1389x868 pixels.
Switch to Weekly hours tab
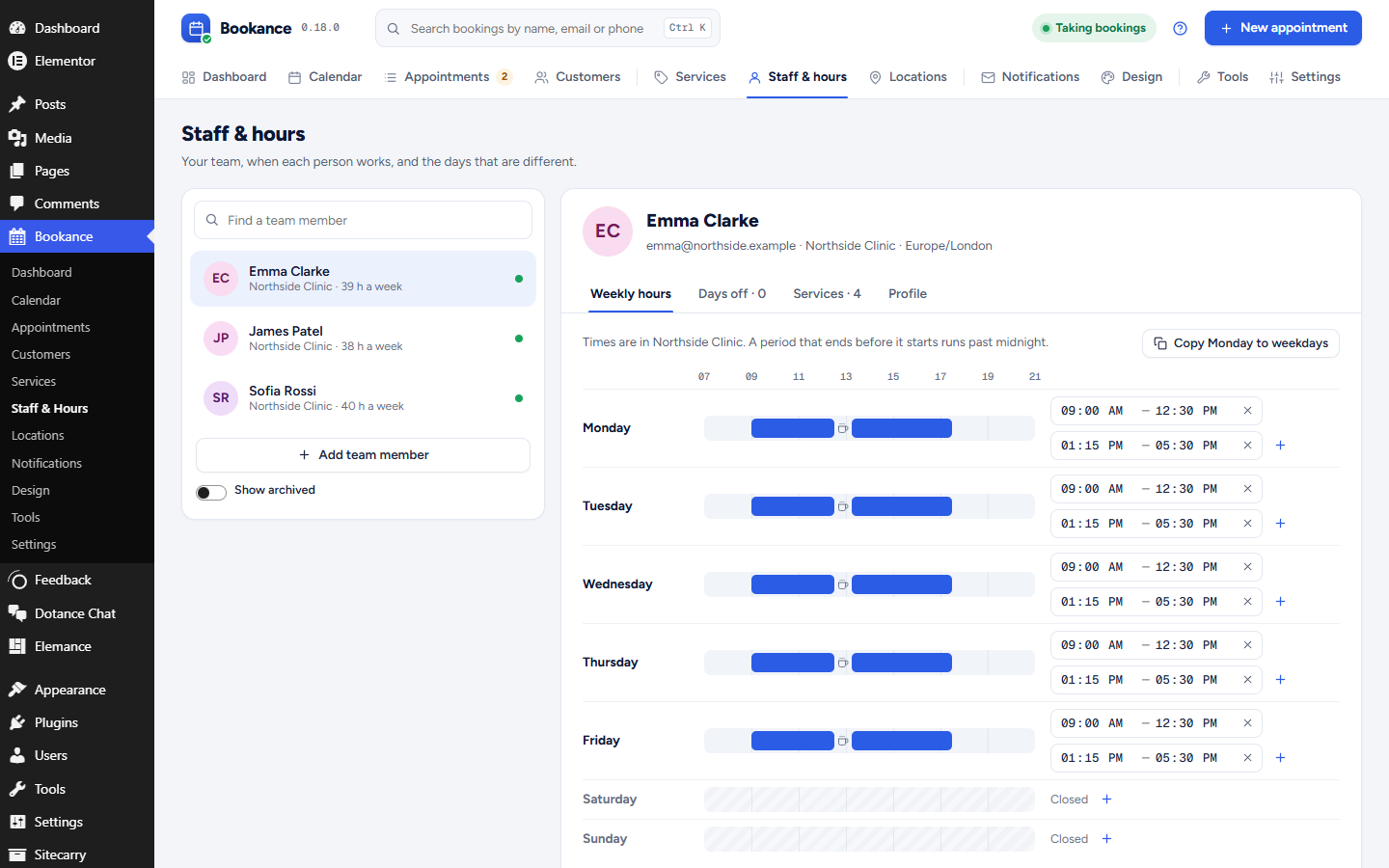coord(631,294)
